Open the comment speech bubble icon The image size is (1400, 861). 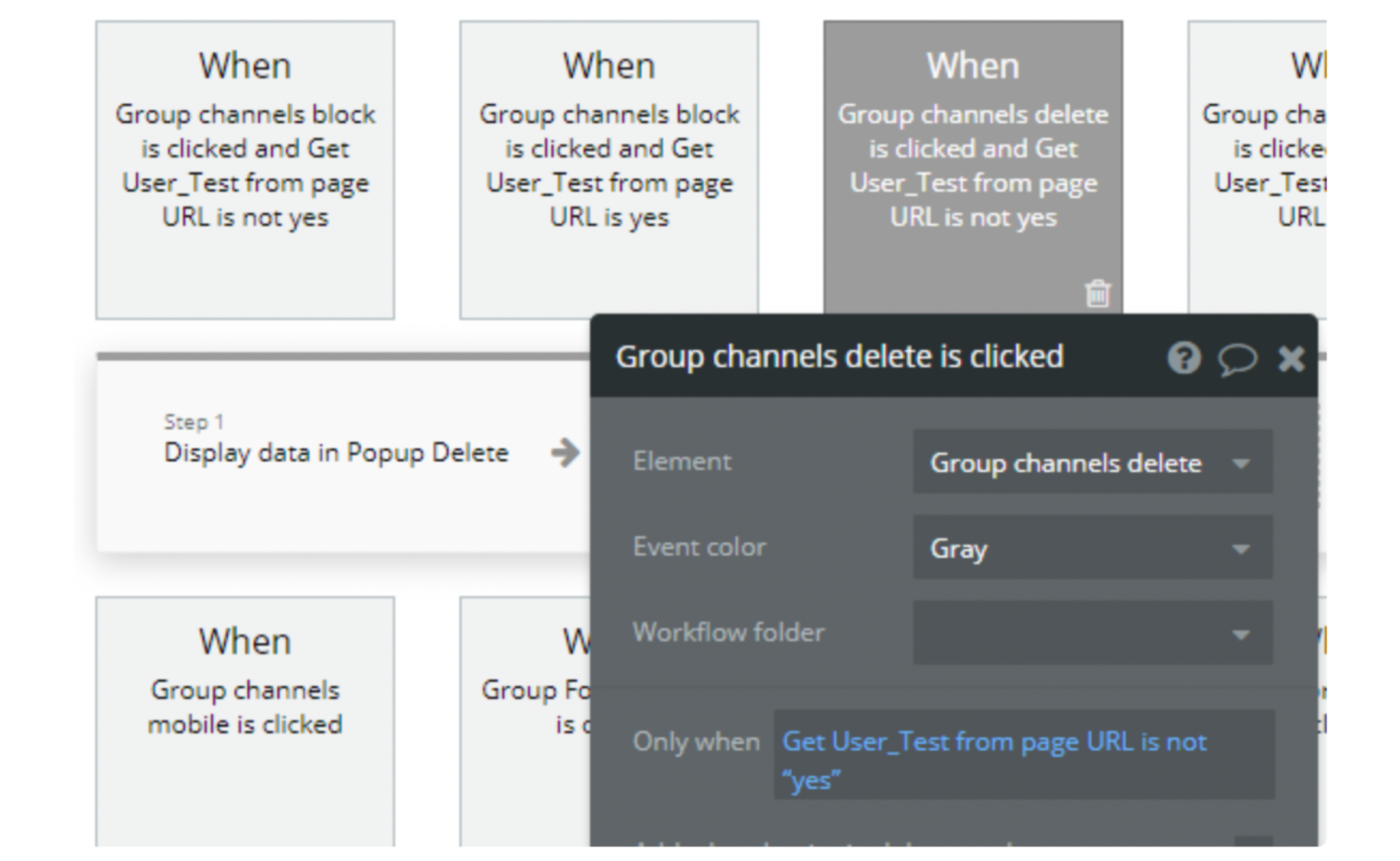[1236, 359]
